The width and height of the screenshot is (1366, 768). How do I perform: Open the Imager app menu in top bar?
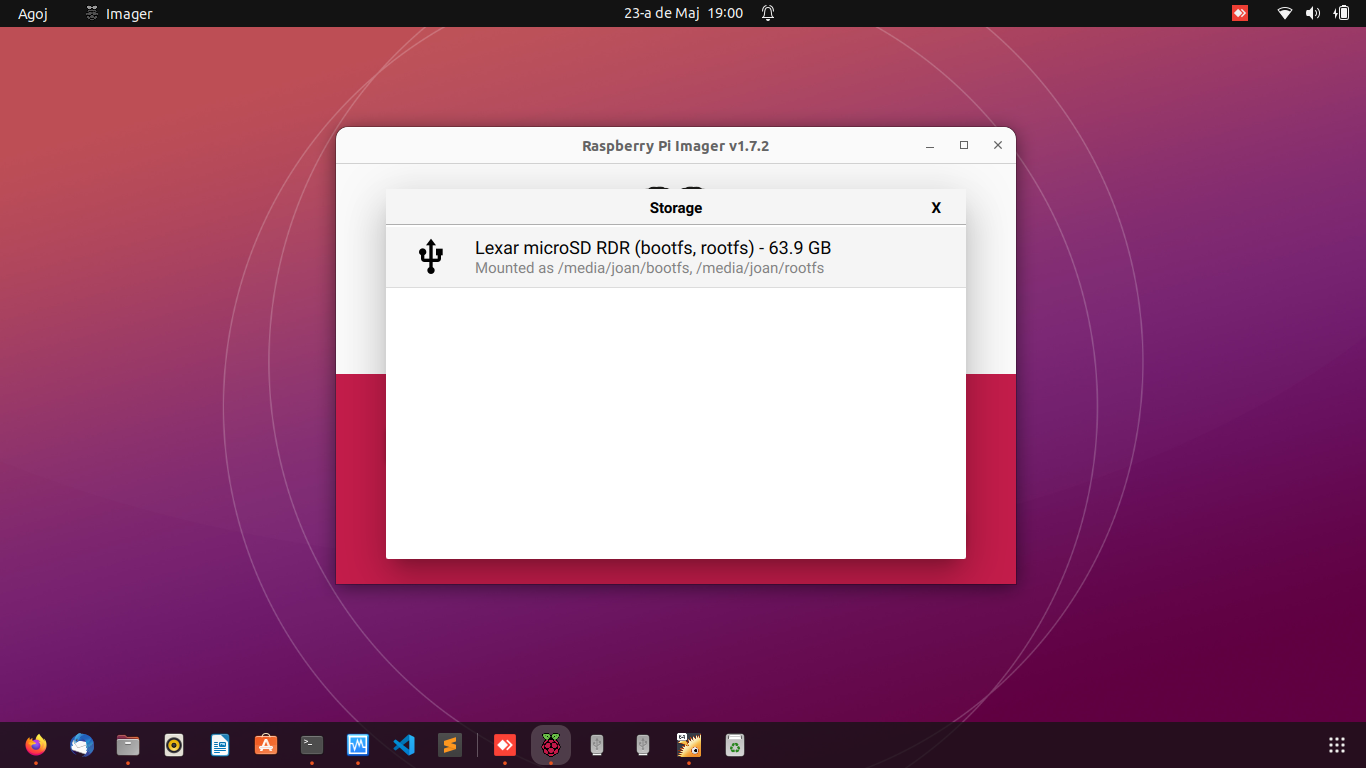[119, 14]
